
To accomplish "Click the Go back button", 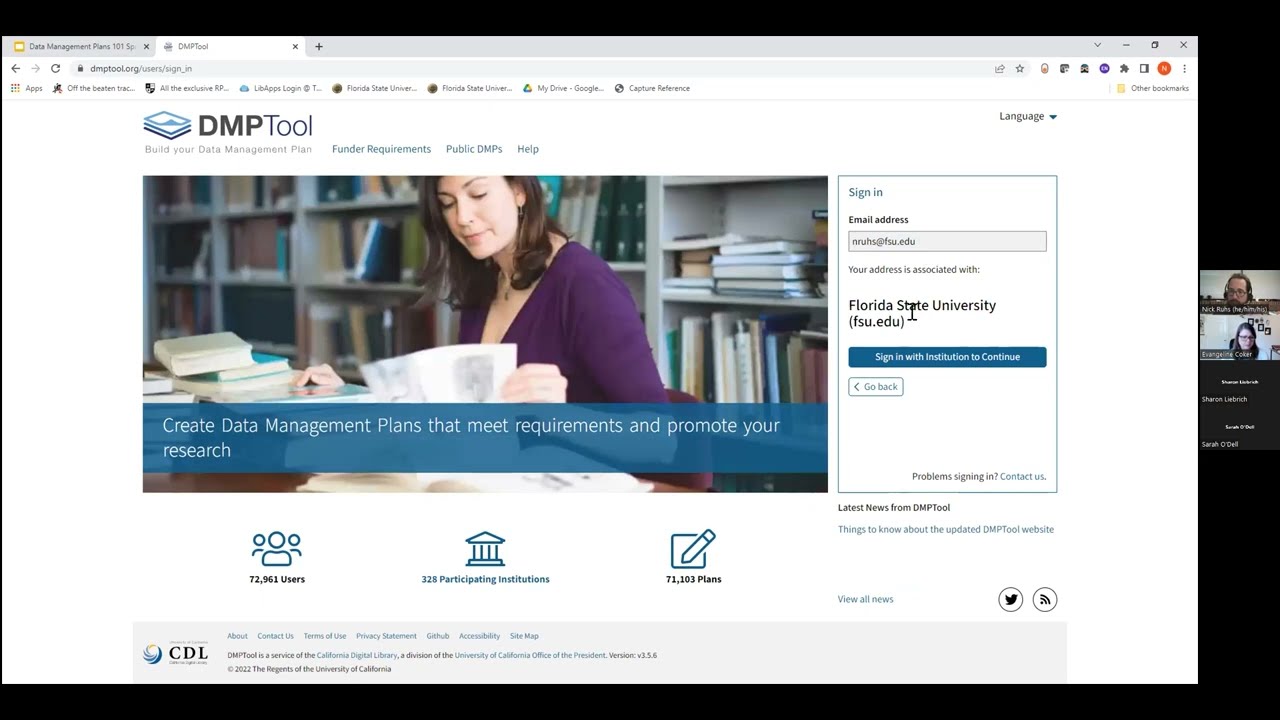I will [x=876, y=387].
